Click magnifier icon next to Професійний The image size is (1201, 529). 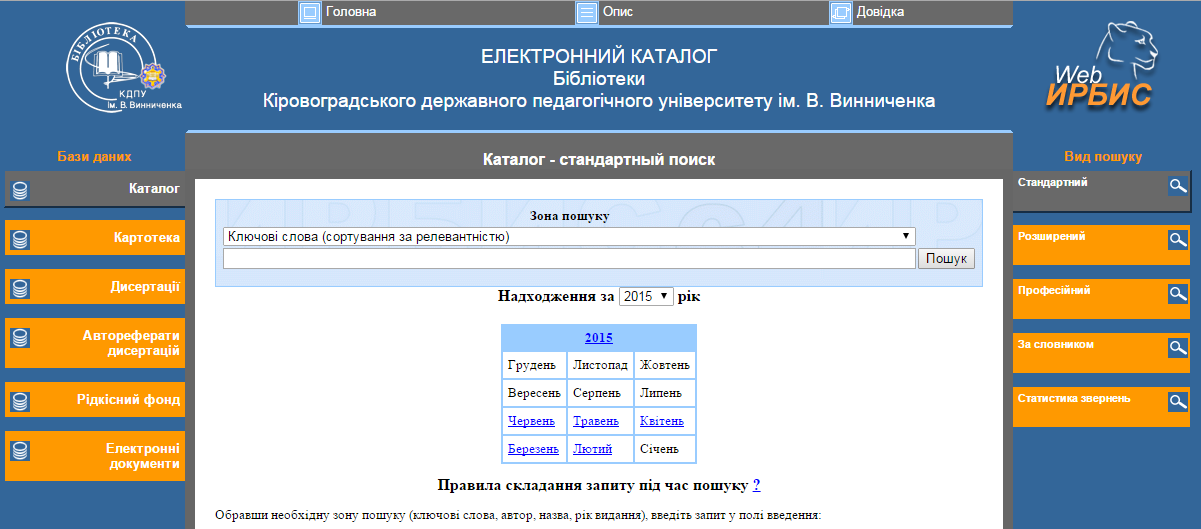1178,294
